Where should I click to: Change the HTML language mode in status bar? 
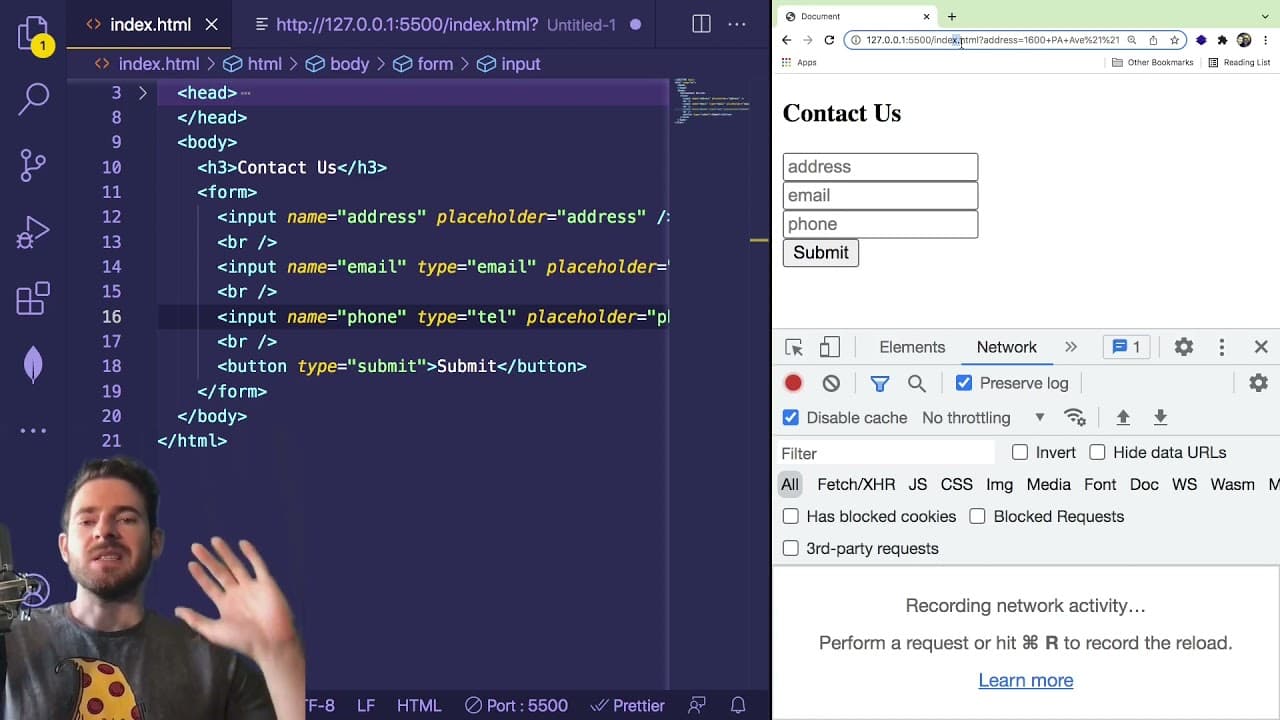(x=419, y=705)
